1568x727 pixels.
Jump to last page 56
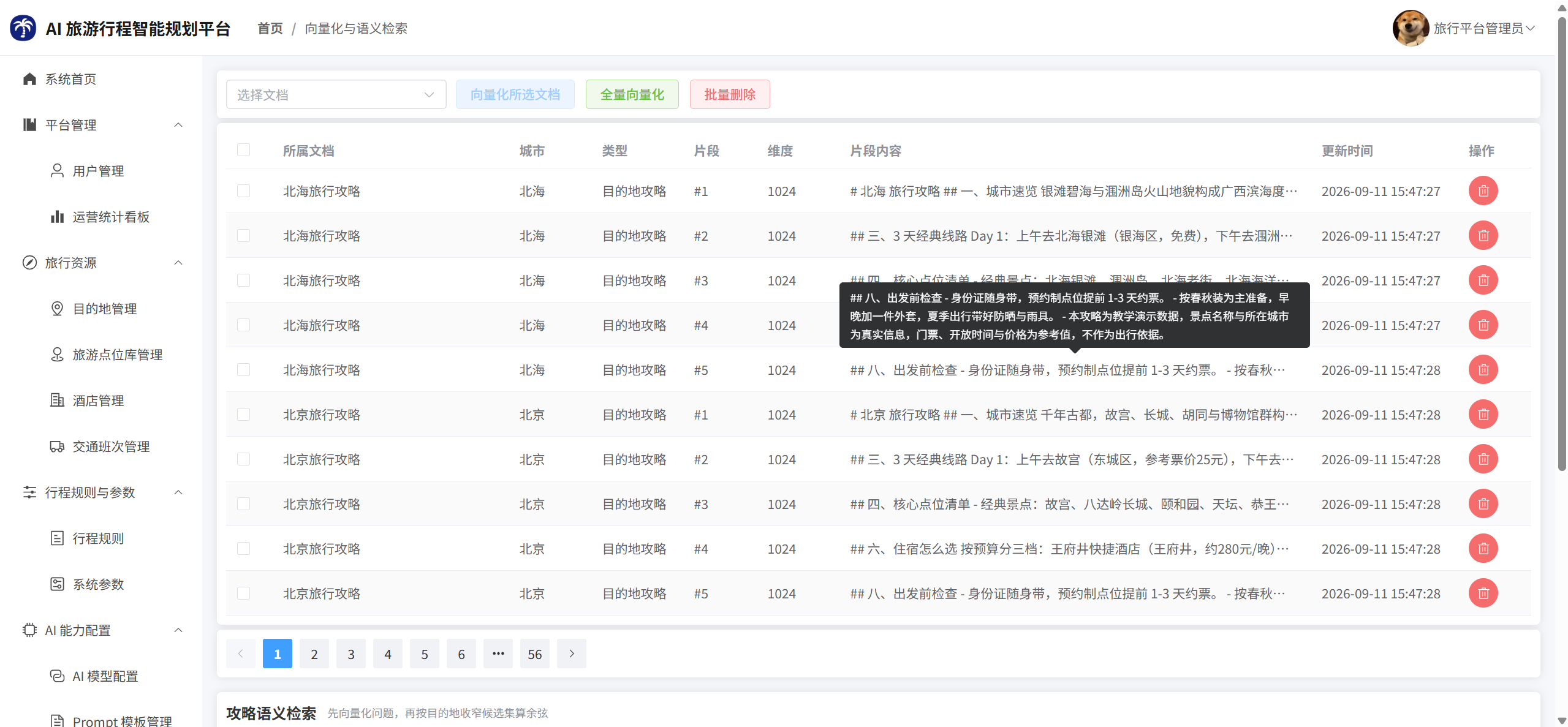534,654
